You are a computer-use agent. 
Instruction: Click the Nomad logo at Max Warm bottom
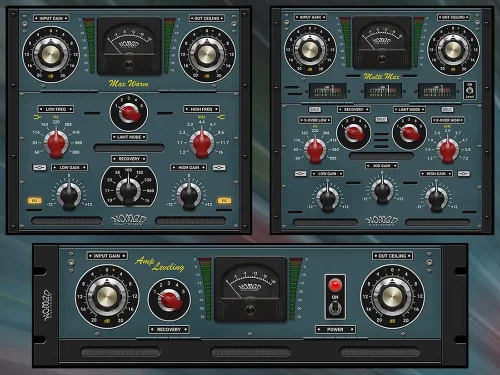[129, 220]
